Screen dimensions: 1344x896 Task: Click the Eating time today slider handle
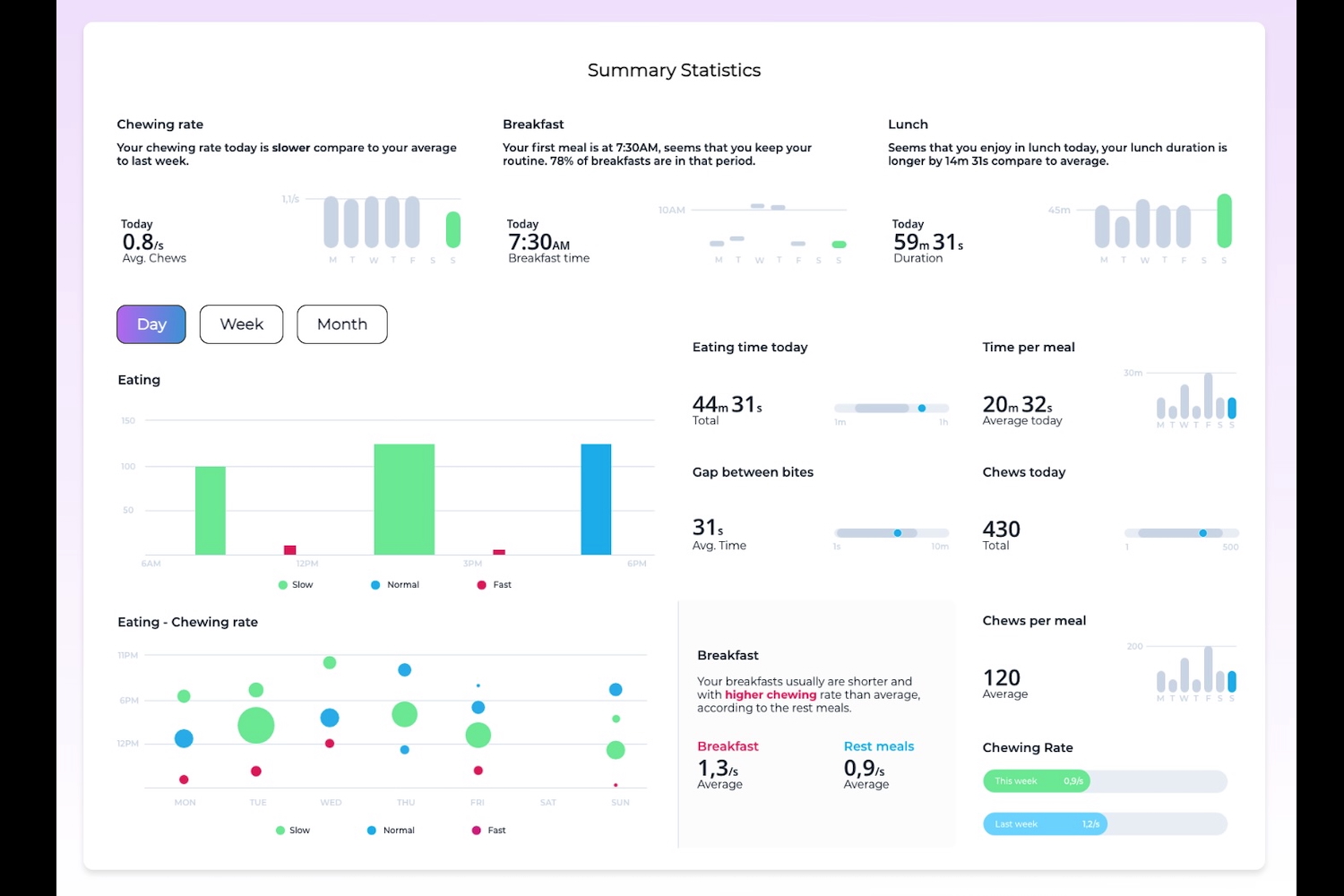[922, 409]
